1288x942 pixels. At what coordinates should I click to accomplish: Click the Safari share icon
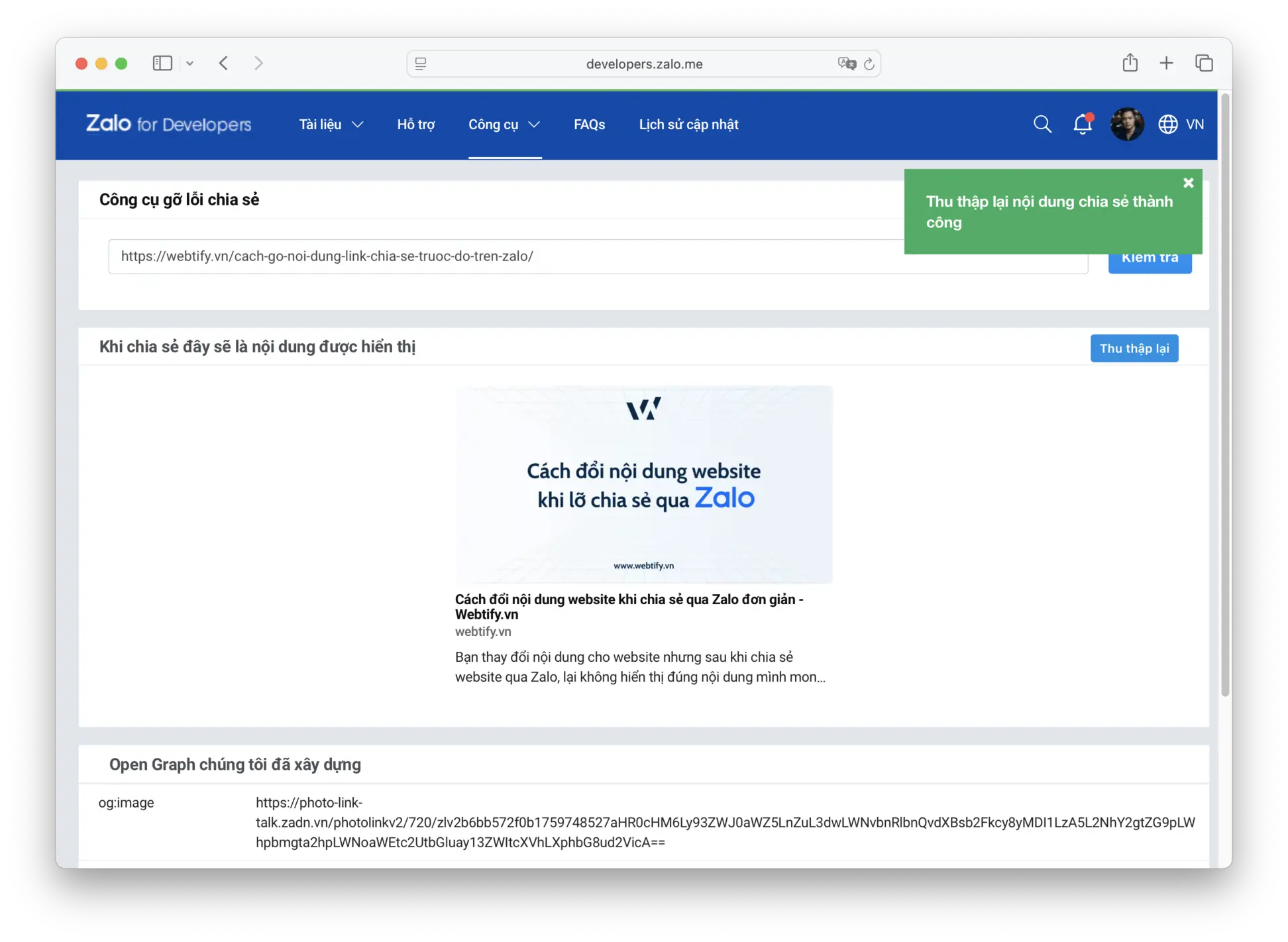[x=1130, y=63]
